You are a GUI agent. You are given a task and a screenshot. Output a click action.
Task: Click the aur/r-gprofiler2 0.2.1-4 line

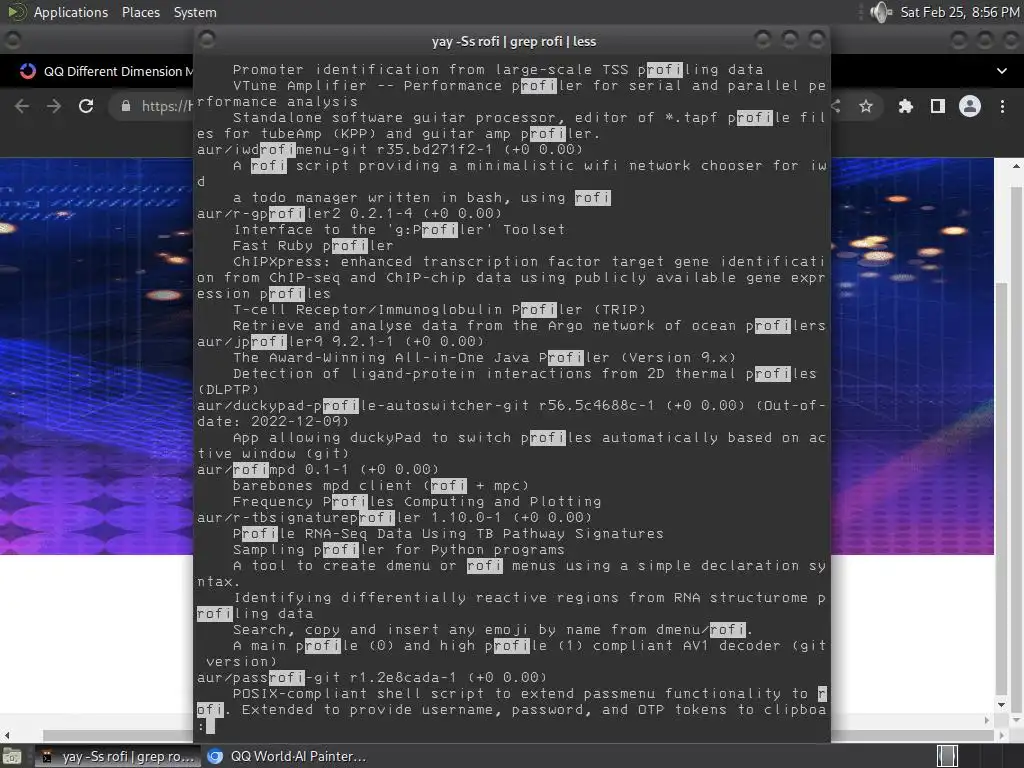(x=349, y=214)
